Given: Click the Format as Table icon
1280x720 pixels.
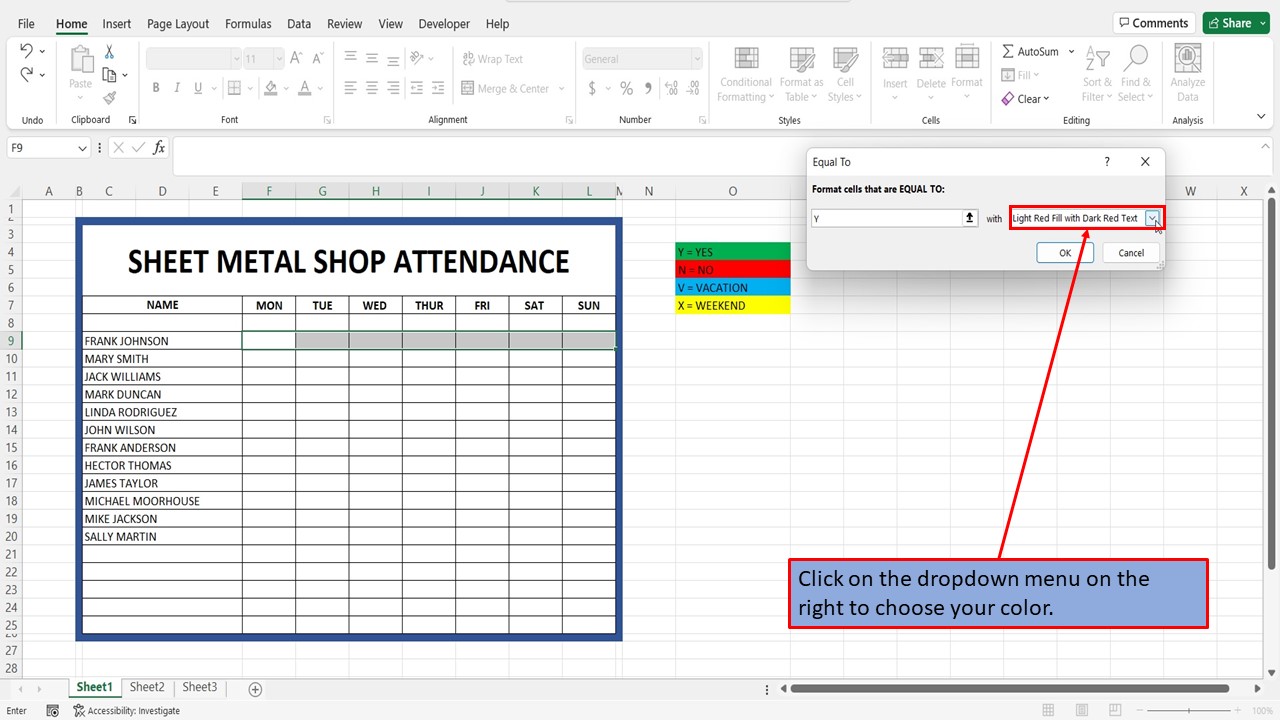Looking at the screenshot, I should click(x=802, y=74).
